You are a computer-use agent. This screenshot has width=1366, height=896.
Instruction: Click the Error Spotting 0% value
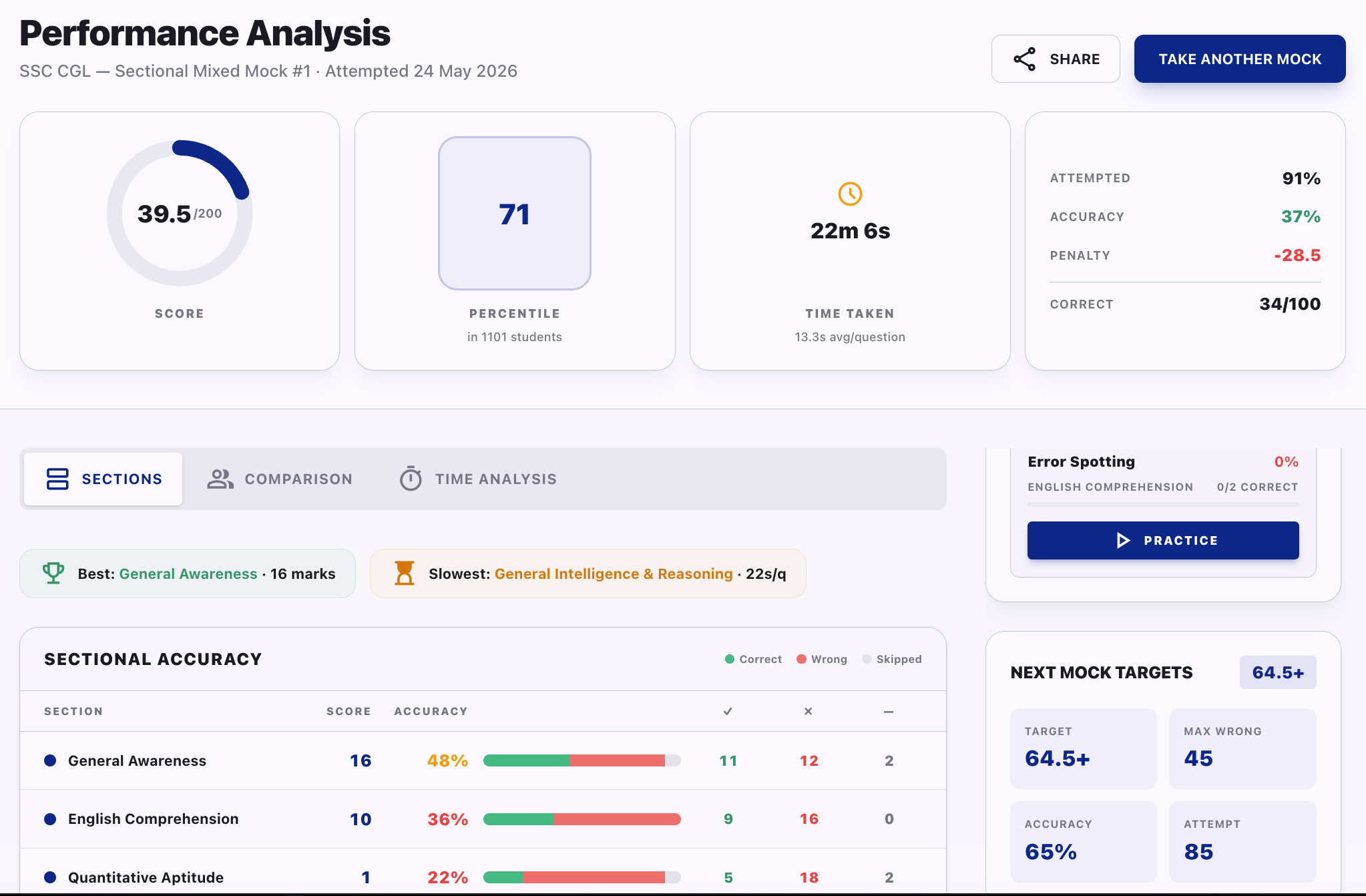click(1286, 461)
